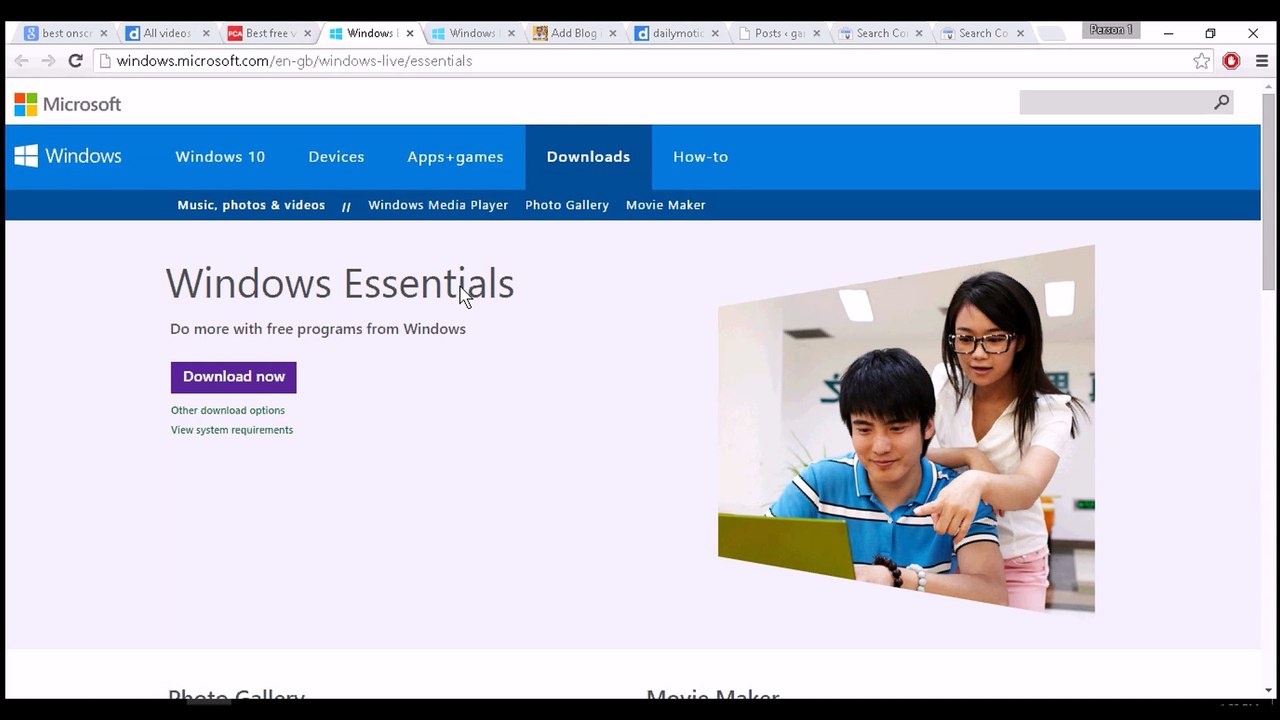Click 'Music, photos & videos' submenu heading
This screenshot has width=1280, height=720.
(x=251, y=205)
